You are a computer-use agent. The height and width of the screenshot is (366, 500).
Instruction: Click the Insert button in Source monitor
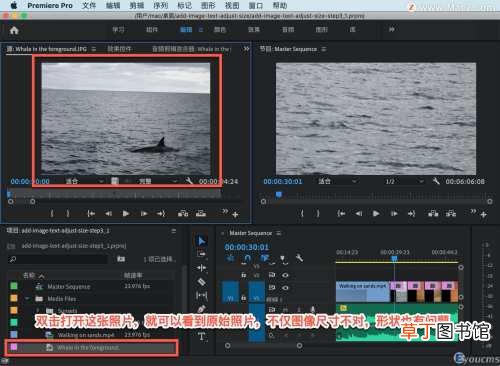pyautogui.click(x=183, y=213)
